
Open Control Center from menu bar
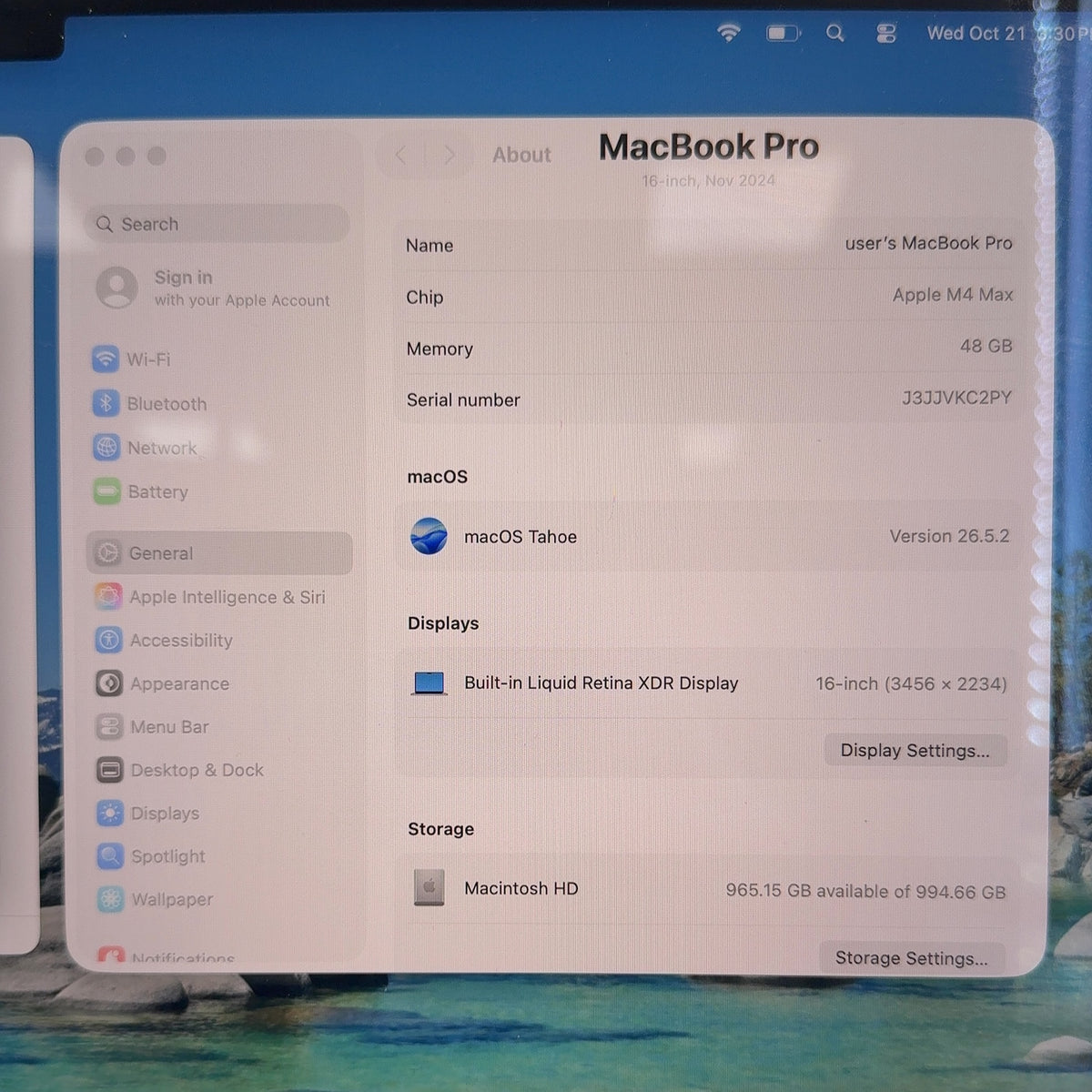point(885,34)
